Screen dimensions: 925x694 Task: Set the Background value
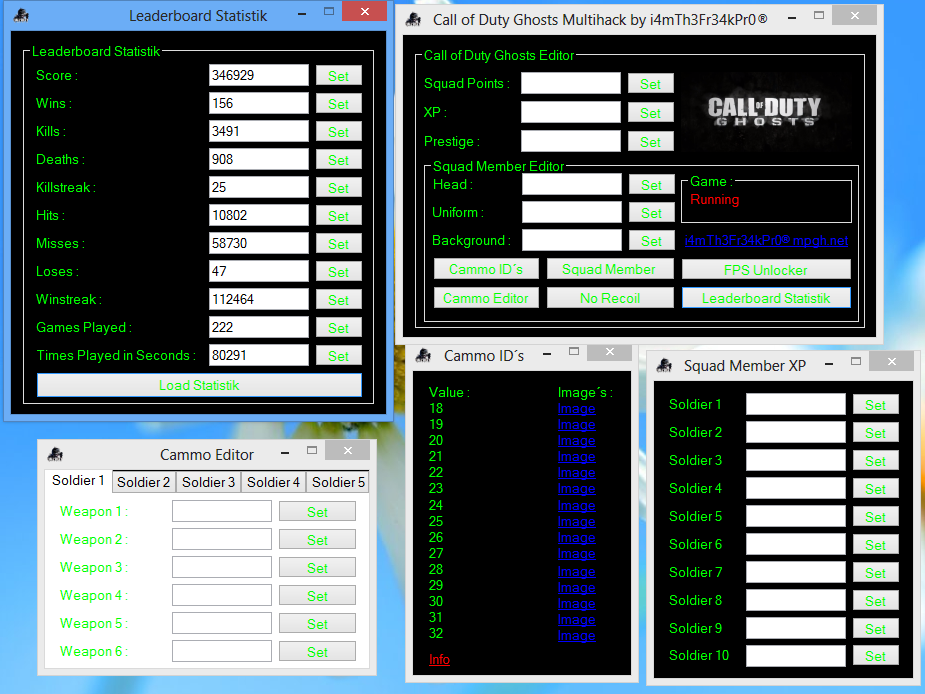coord(652,241)
